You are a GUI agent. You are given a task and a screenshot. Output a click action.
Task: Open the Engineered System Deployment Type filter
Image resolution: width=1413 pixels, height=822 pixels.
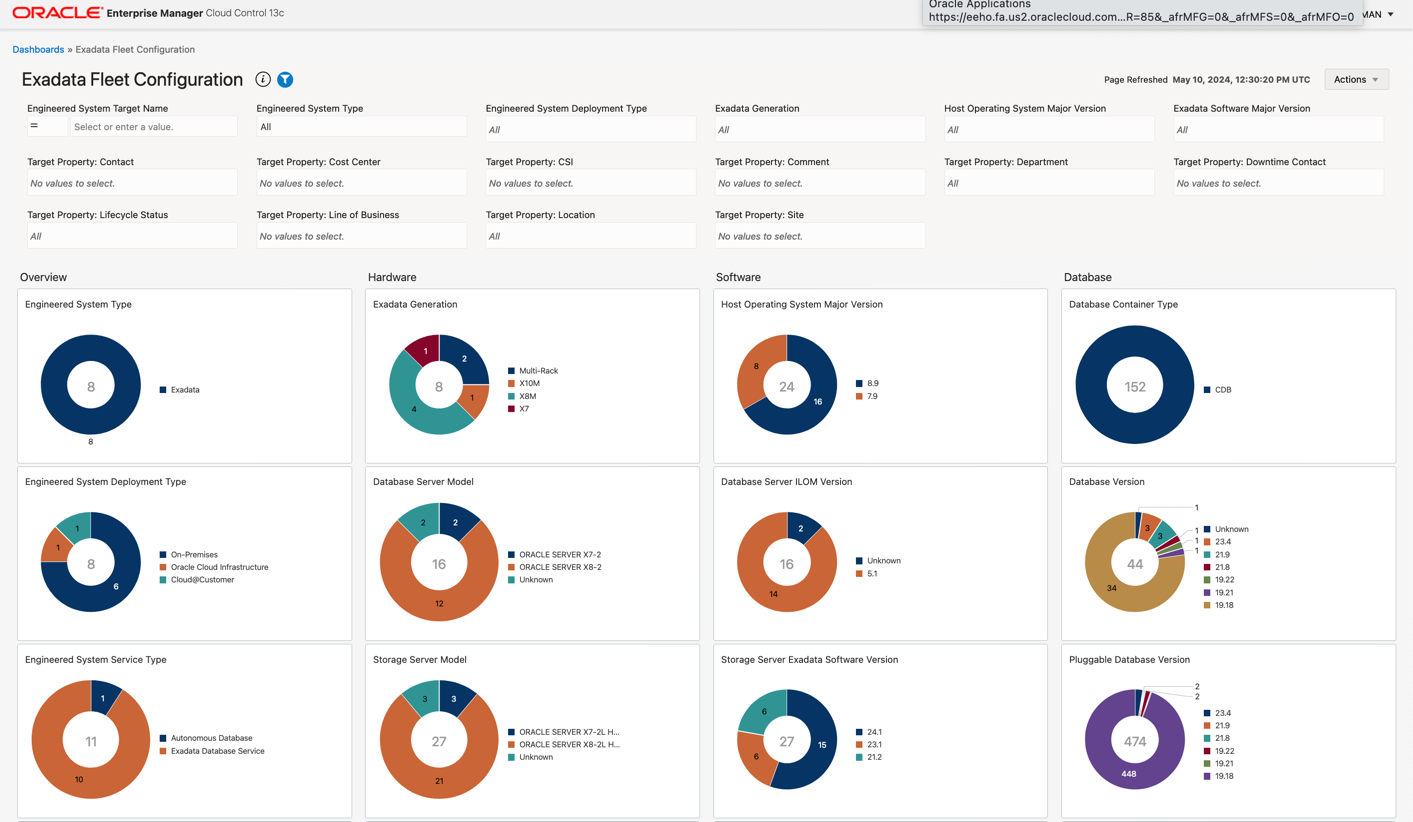pos(590,129)
